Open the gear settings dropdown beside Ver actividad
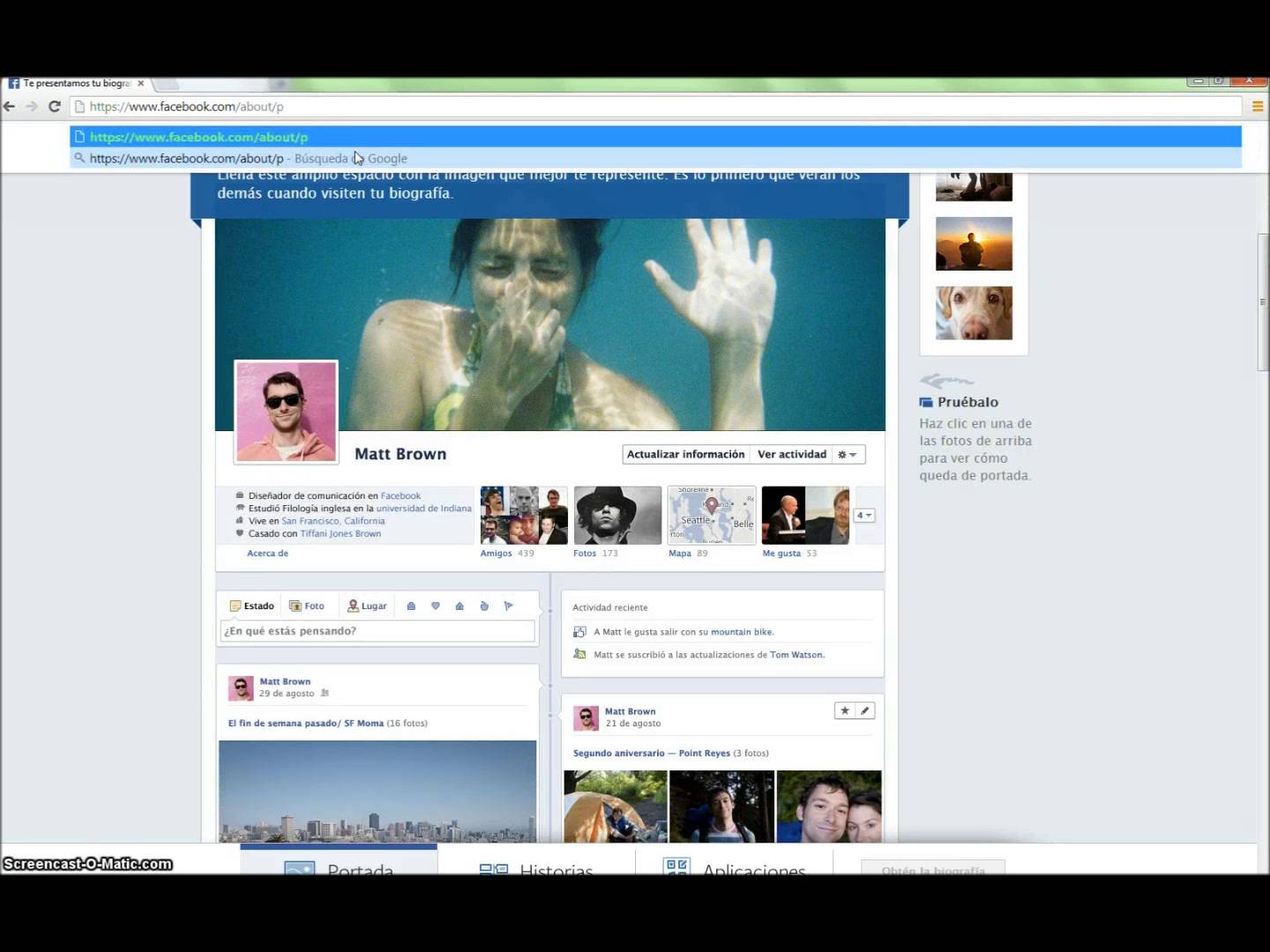The image size is (1270, 952). click(x=848, y=455)
